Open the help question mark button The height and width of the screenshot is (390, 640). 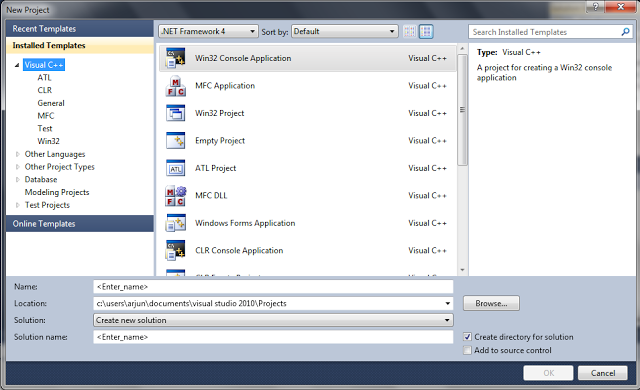[596, 7]
